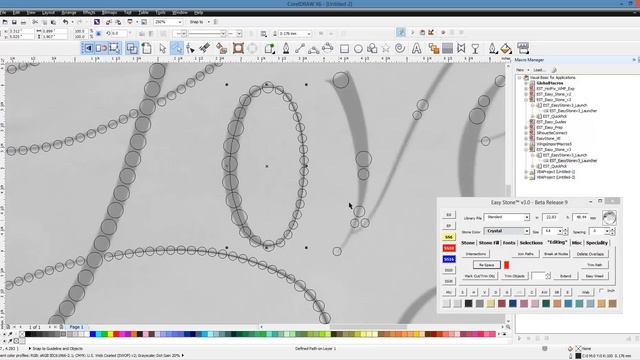Screen dimensions: 640x360
Task: Open the Library File dropdown
Action: click(x=527, y=217)
